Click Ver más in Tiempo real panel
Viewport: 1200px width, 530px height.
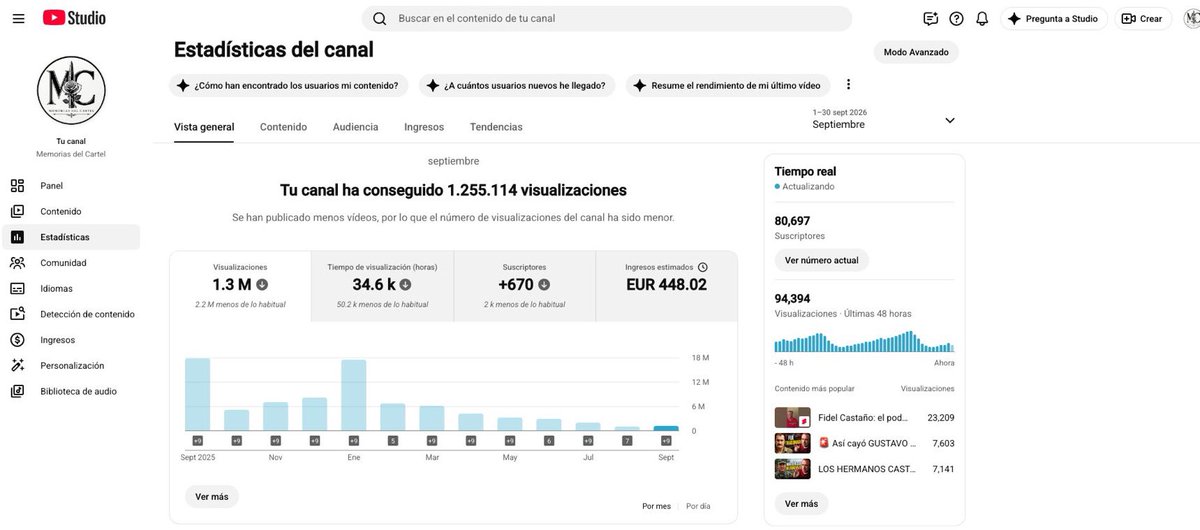click(802, 503)
